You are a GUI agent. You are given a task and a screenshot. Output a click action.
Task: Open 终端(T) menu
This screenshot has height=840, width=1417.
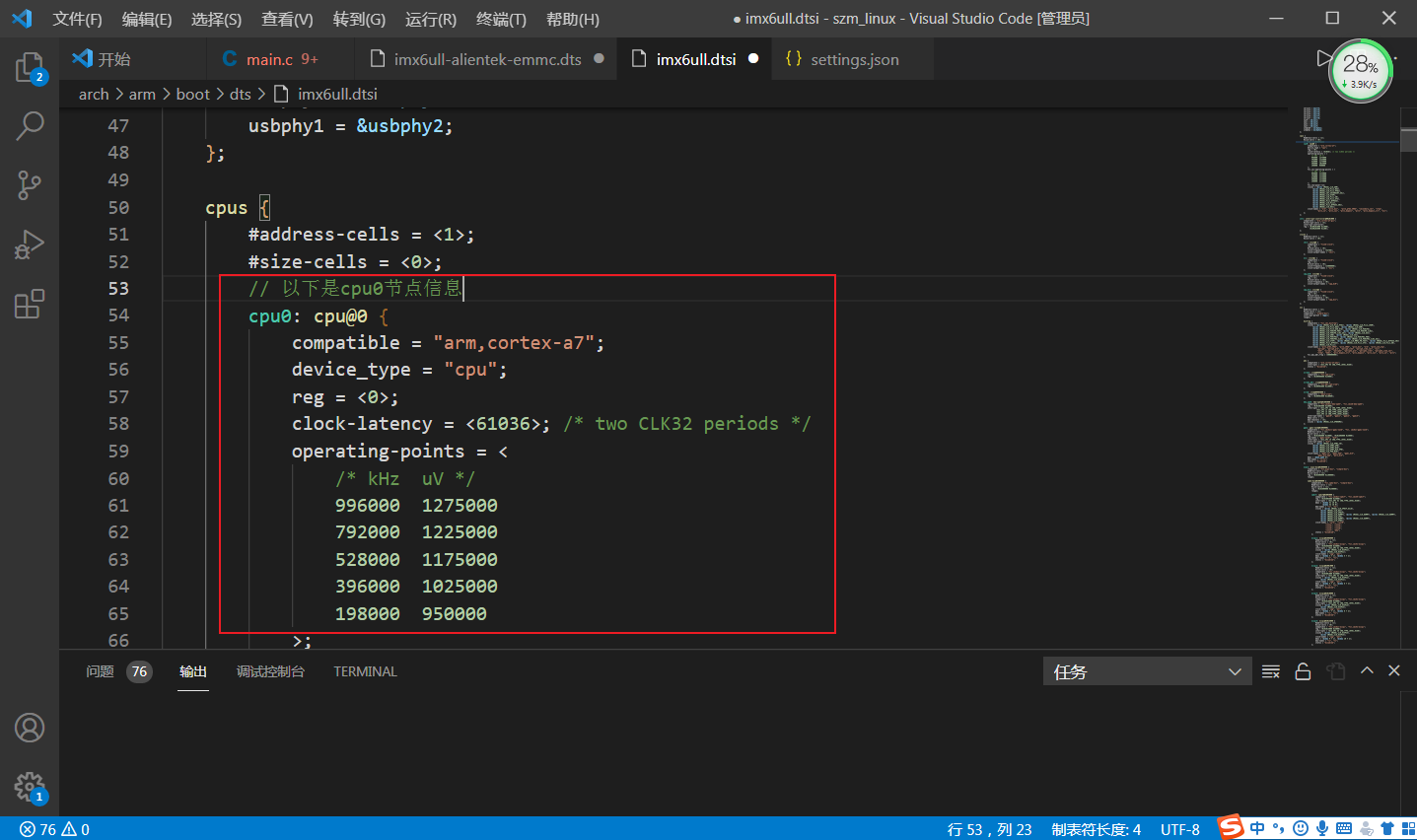(x=501, y=19)
